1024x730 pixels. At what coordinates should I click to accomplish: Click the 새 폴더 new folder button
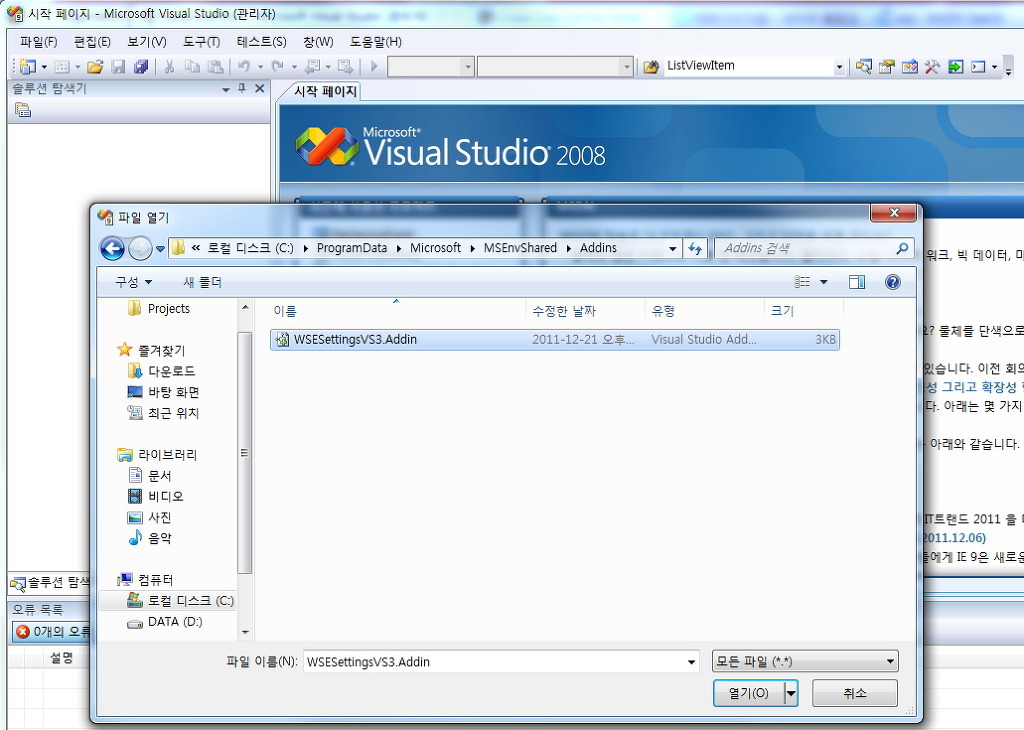(x=202, y=282)
